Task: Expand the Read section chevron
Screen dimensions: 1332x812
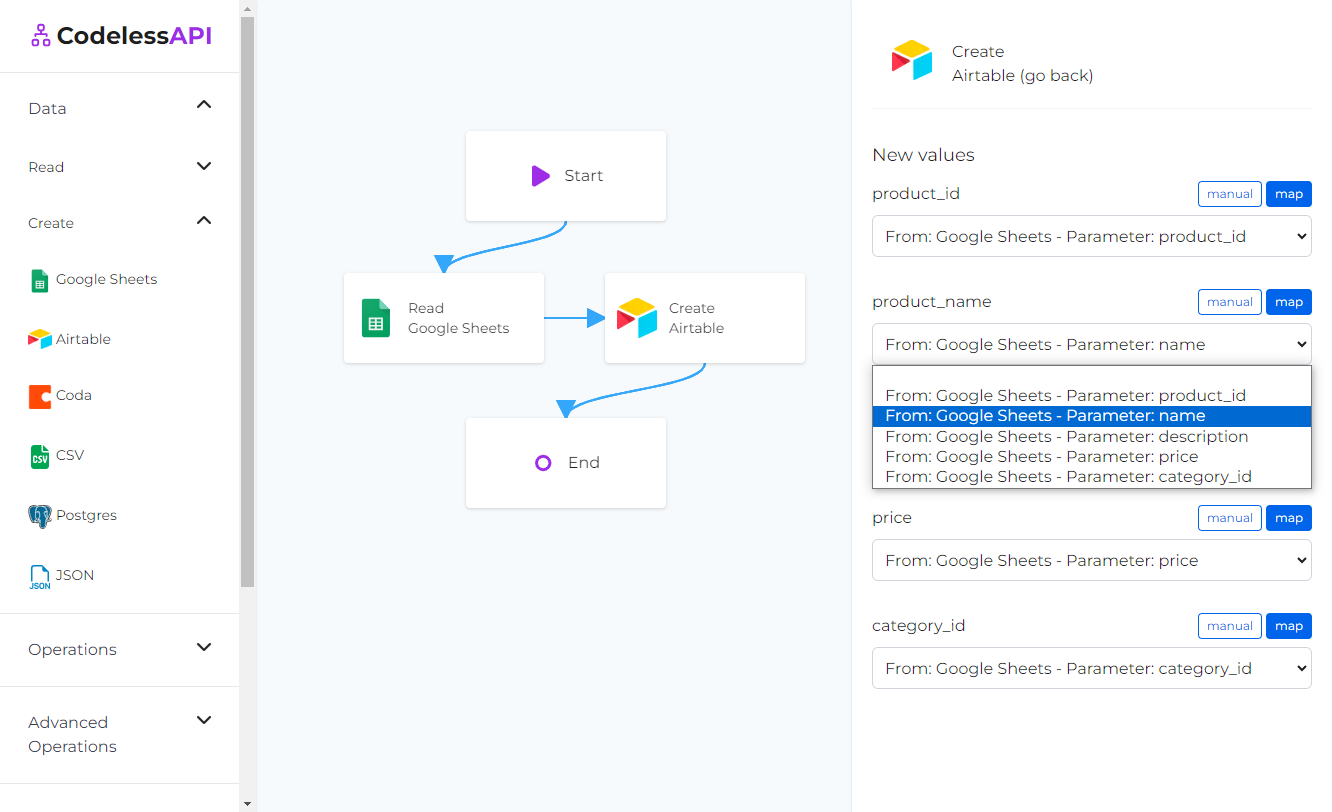Action: pyautogui.click(x=204, y=166)
